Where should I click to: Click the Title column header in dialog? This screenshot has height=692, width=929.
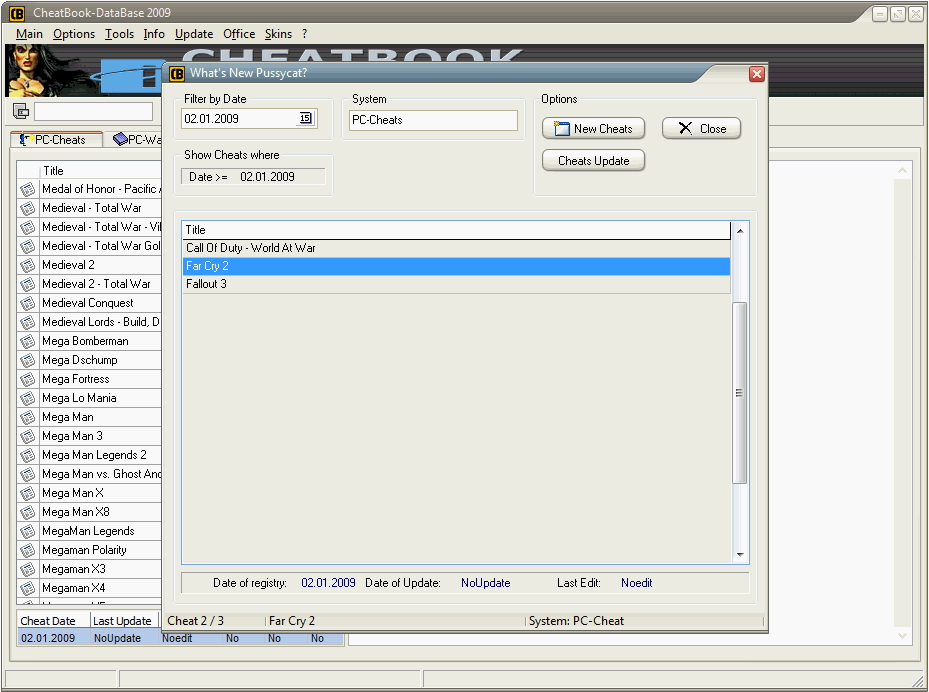(456, 230)
